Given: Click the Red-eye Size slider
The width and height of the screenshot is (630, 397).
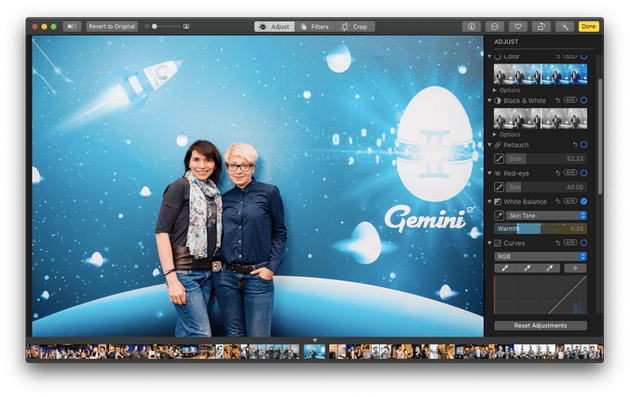Looking at the screenshot, I should point(546,187).
